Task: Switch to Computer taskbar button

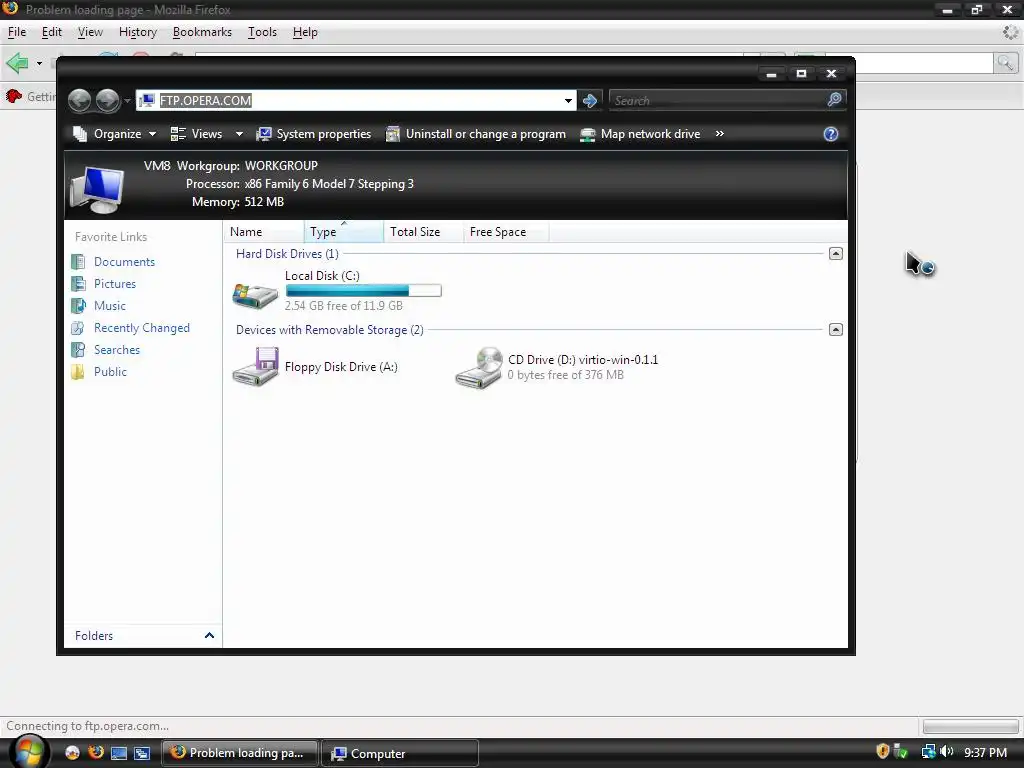Action: pyautogui.click(x=399, y=753)
